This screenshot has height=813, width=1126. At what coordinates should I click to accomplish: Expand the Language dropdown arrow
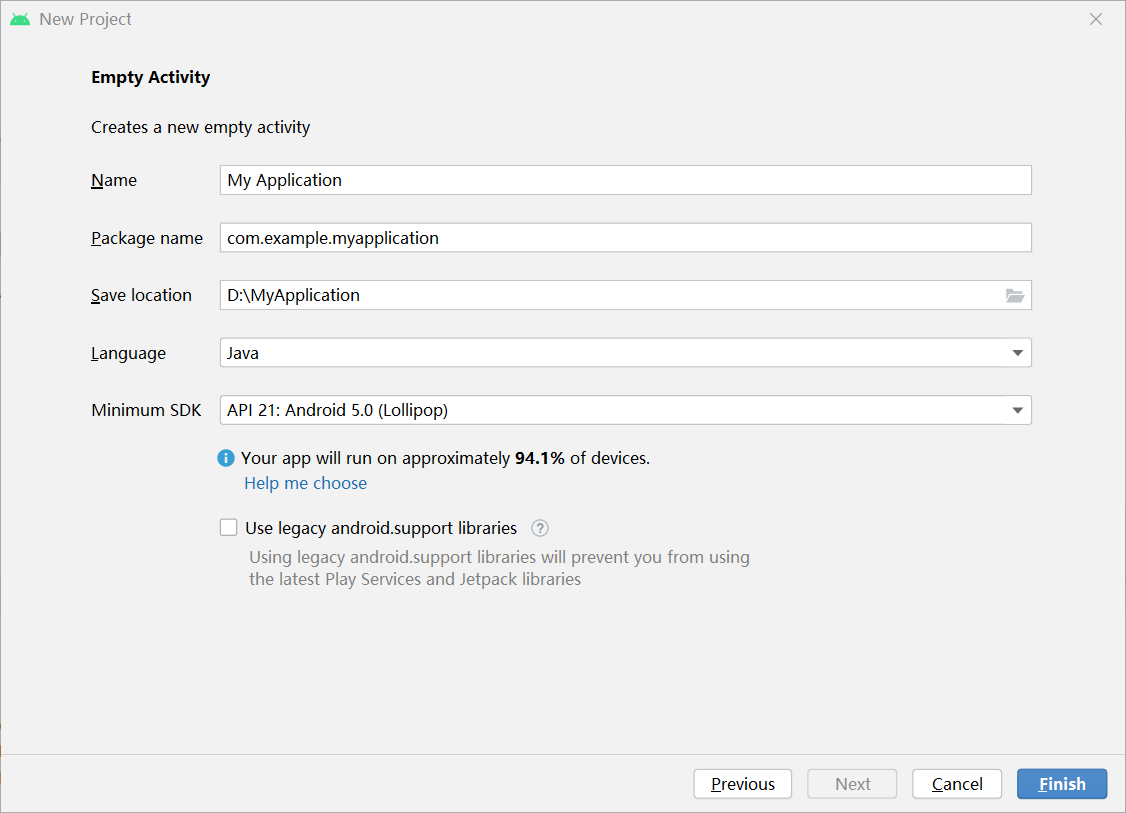click(x=1017, y=353)
